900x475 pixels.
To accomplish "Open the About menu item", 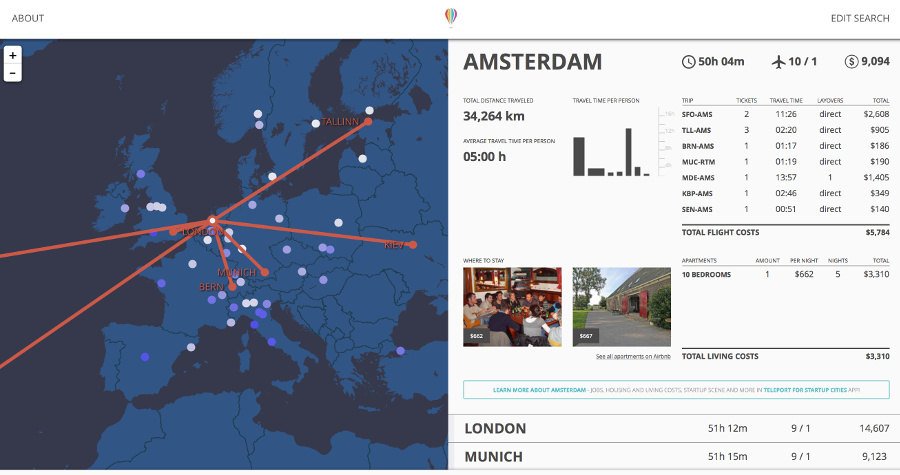I will [x=28, y=18].
